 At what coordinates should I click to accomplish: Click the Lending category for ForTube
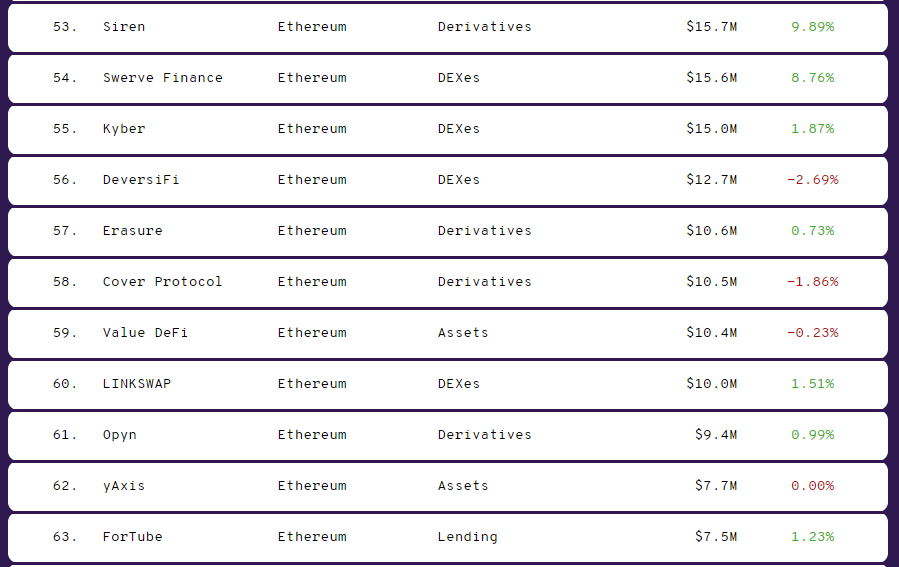tap(467, 537)
